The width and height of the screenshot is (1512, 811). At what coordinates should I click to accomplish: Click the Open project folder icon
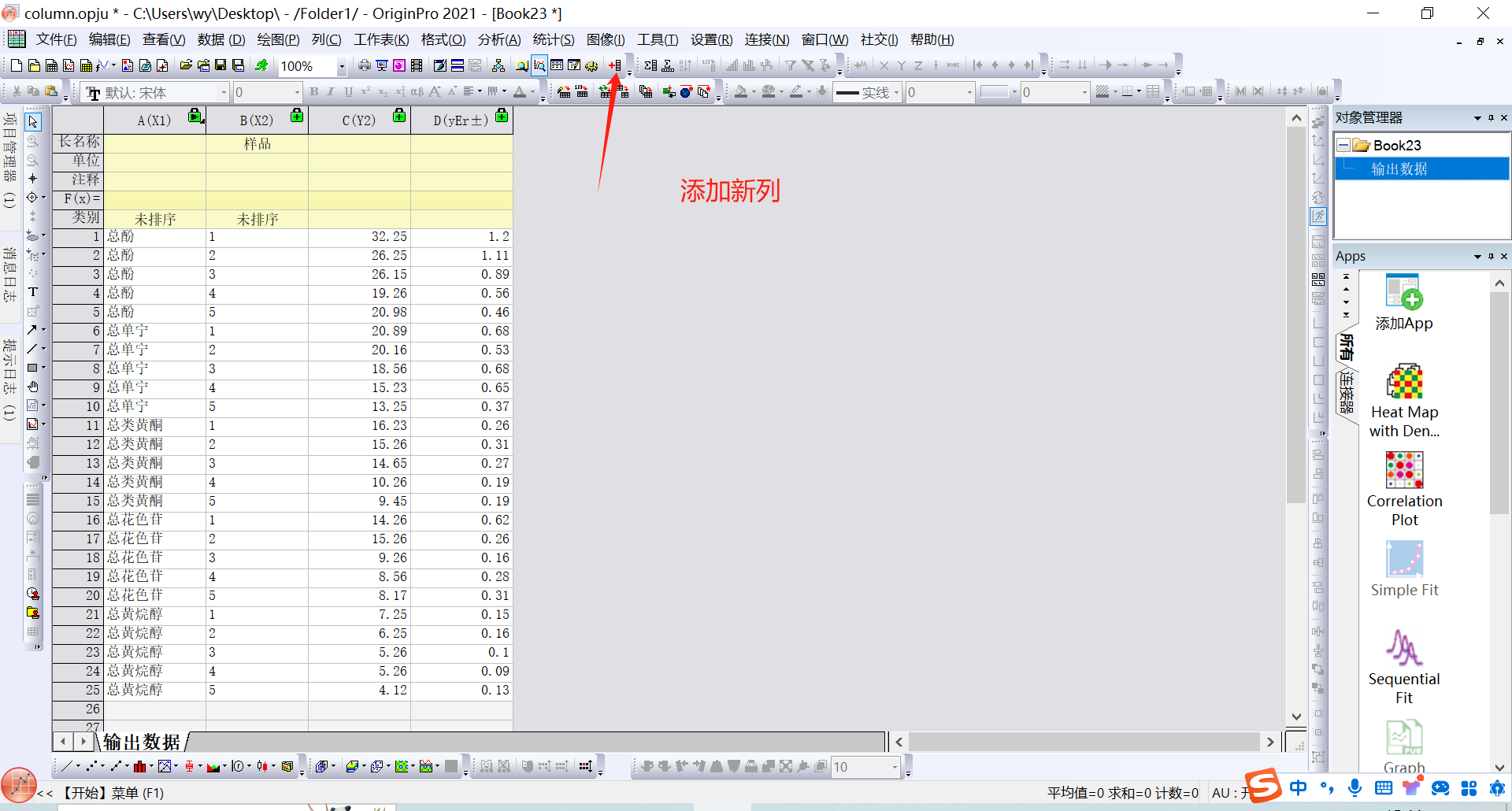click(x=186, y=65)
